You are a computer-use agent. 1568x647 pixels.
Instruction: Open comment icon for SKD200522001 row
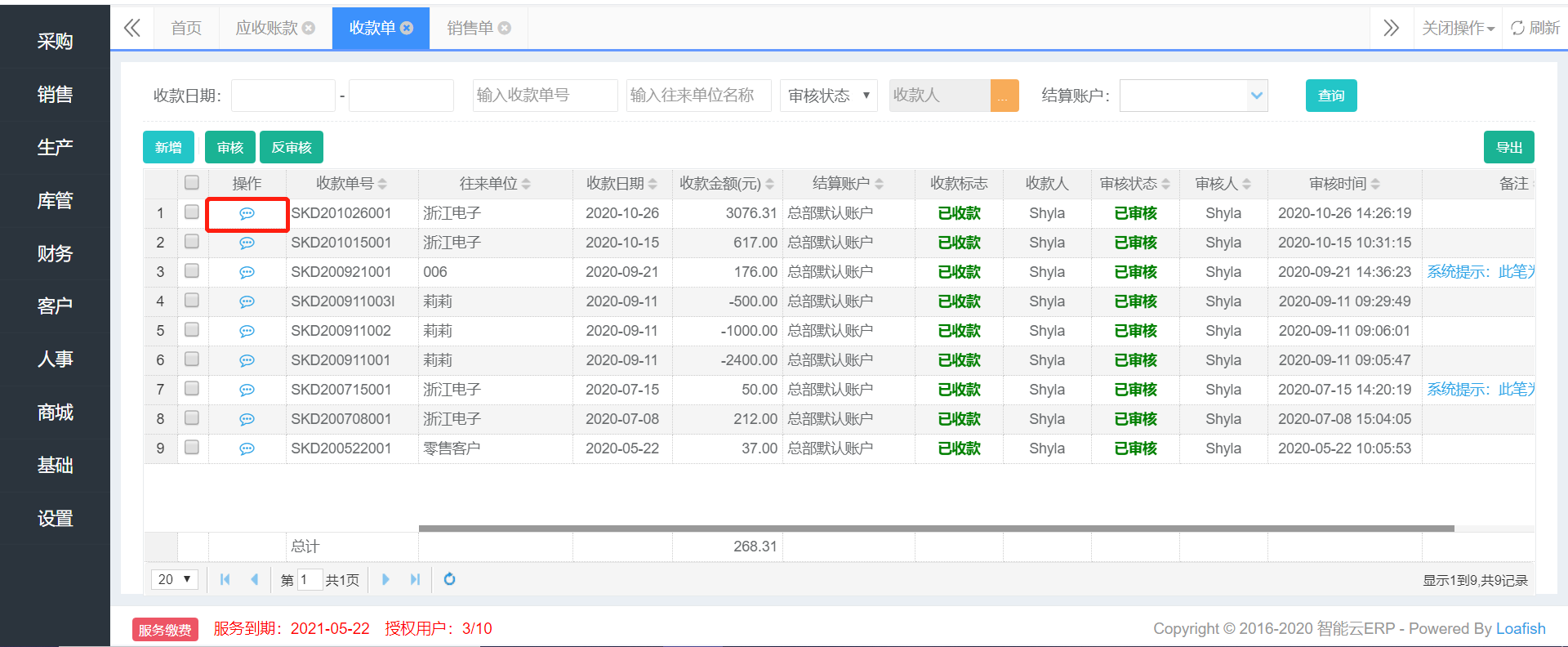point(247,448)
